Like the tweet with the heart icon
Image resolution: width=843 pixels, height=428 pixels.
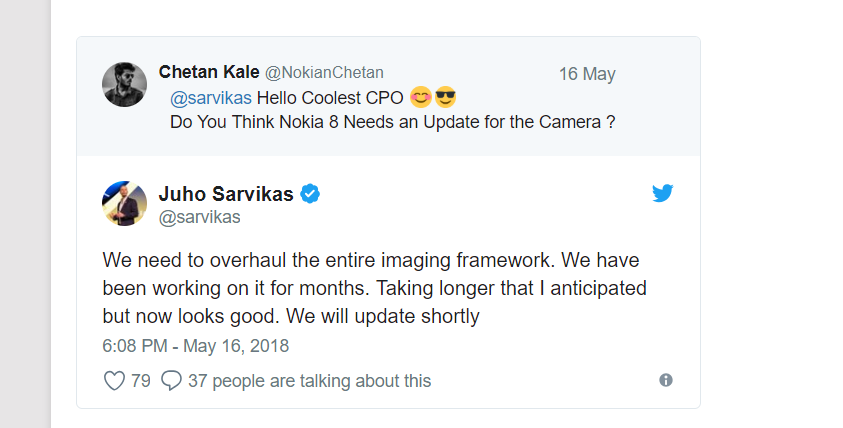coord(114,381)
